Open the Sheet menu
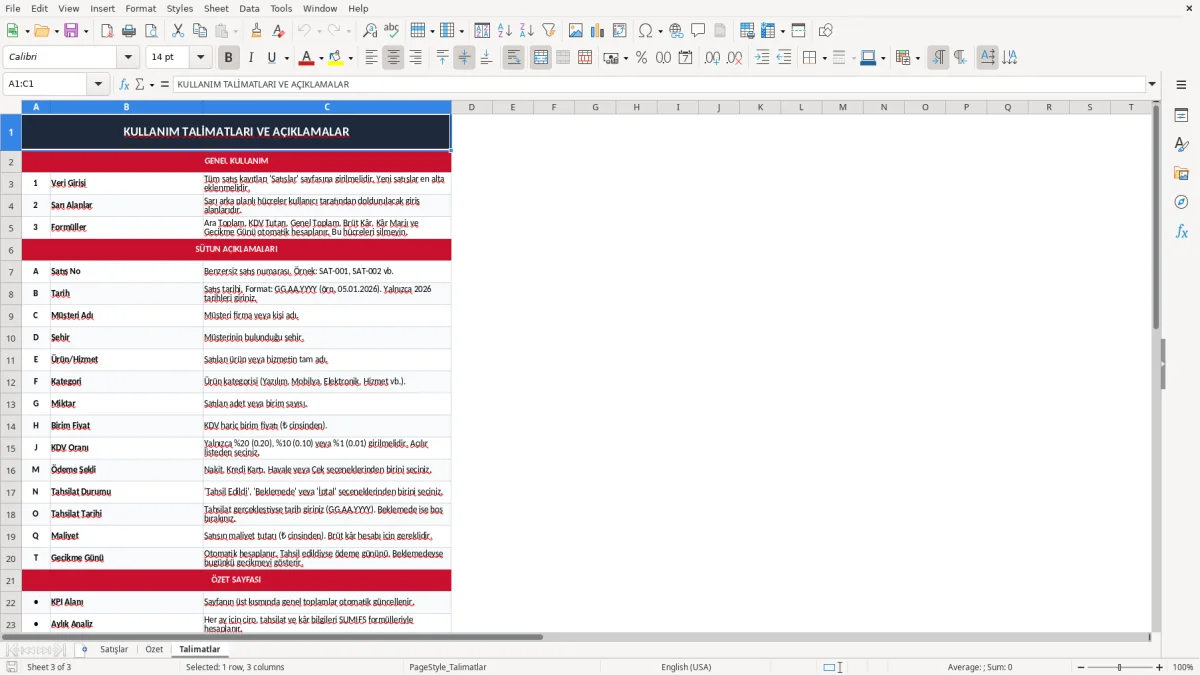This screenshot has width=1200, height=675. pyautogui.click(x=216, y=8)
